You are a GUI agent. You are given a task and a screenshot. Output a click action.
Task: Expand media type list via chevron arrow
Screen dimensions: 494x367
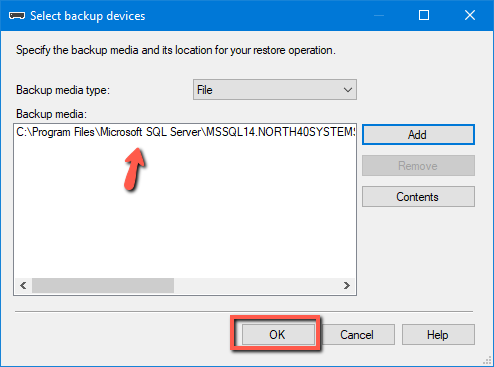coord(348,90)
